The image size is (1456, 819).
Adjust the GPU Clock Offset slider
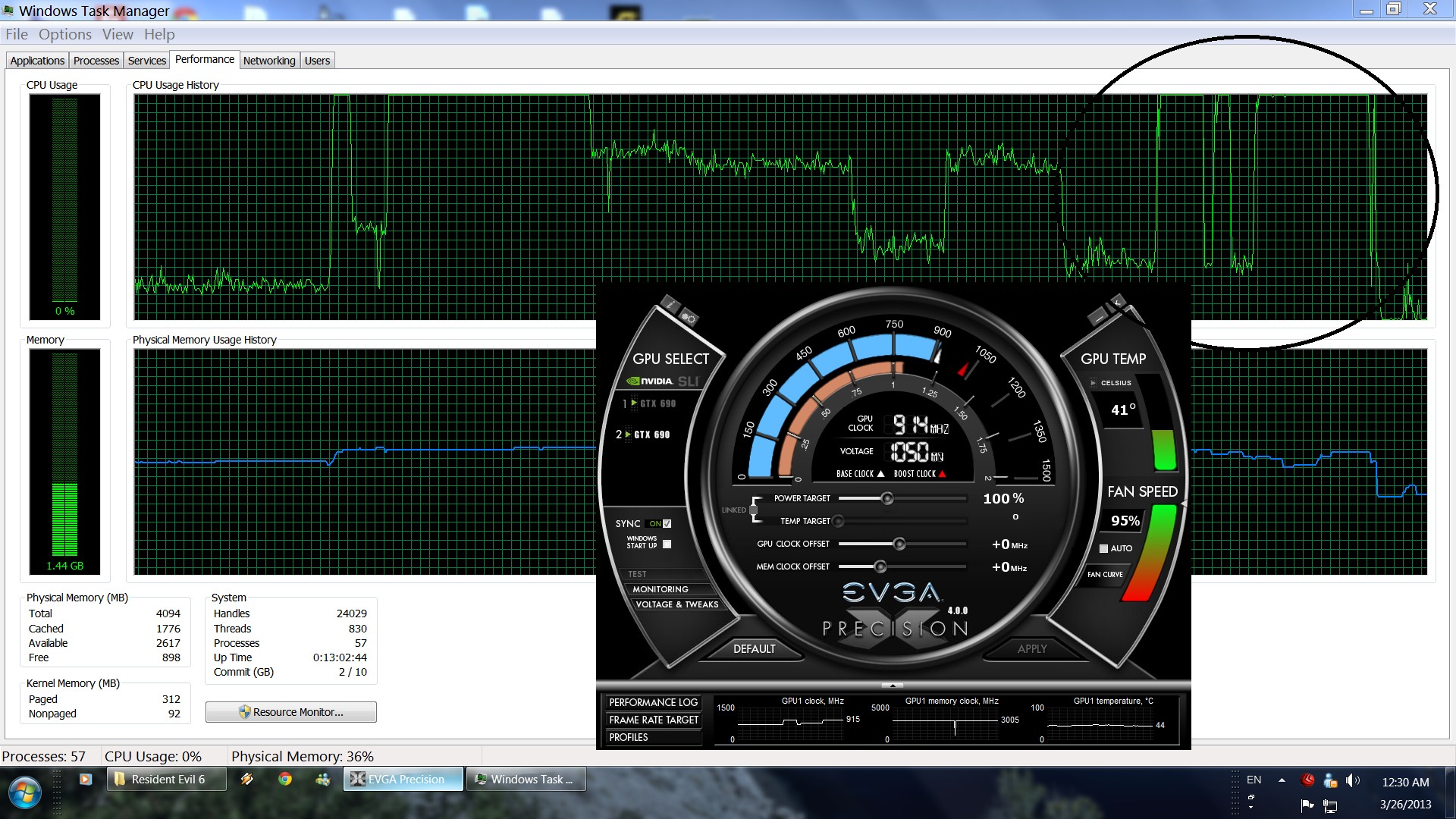tap(899, 544)
